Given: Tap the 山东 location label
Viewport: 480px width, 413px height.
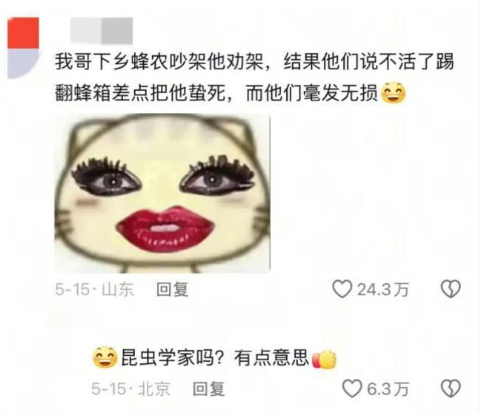Looking at the screenshot, I should click(118, 289).
